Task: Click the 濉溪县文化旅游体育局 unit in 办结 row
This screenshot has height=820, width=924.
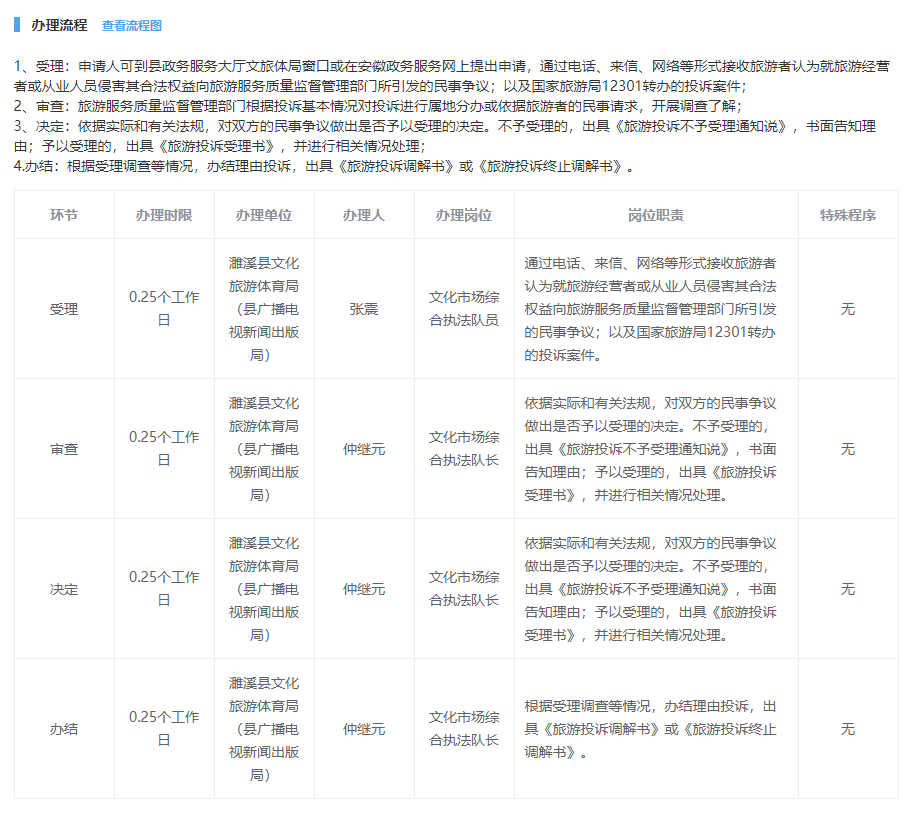Action: coord(264,729)
